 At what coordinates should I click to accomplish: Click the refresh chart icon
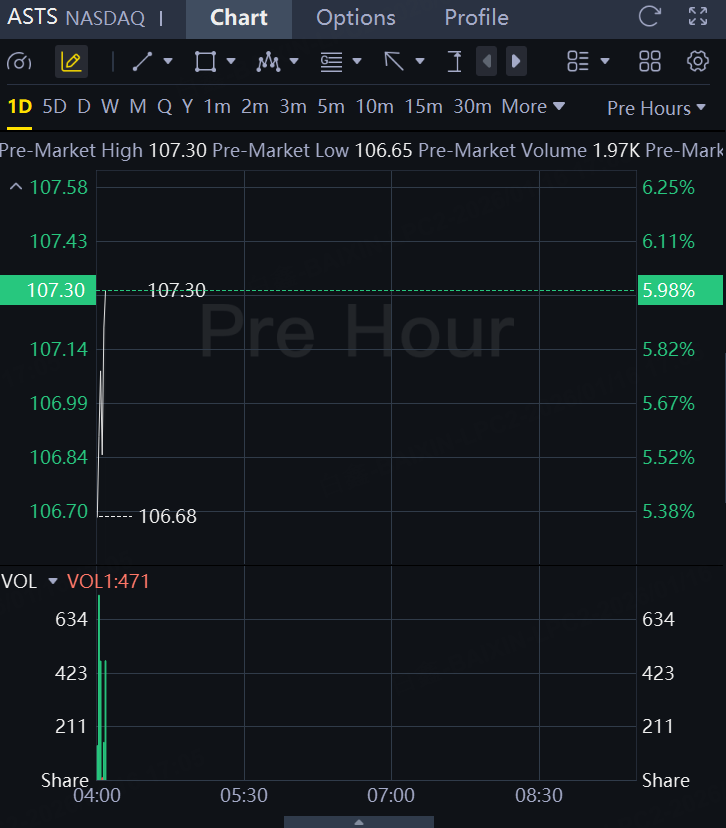pyautogui.click(x=649, y=17)
